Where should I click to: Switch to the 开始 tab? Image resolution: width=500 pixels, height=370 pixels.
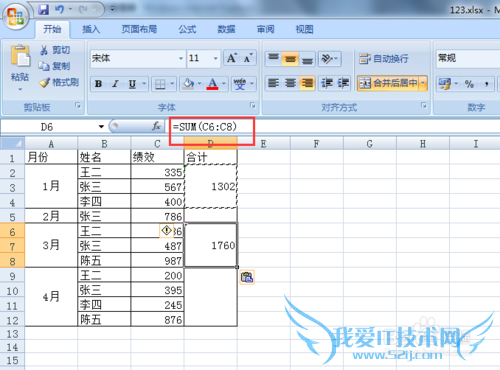point(53,29)
